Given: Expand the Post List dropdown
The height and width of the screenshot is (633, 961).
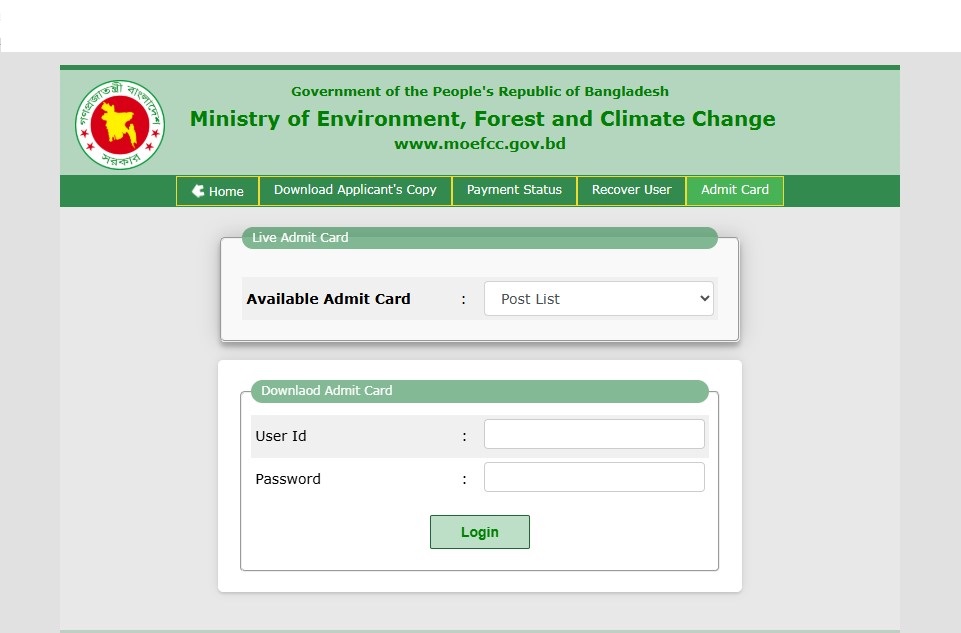Looking at the screenshot, I should 598,299.
